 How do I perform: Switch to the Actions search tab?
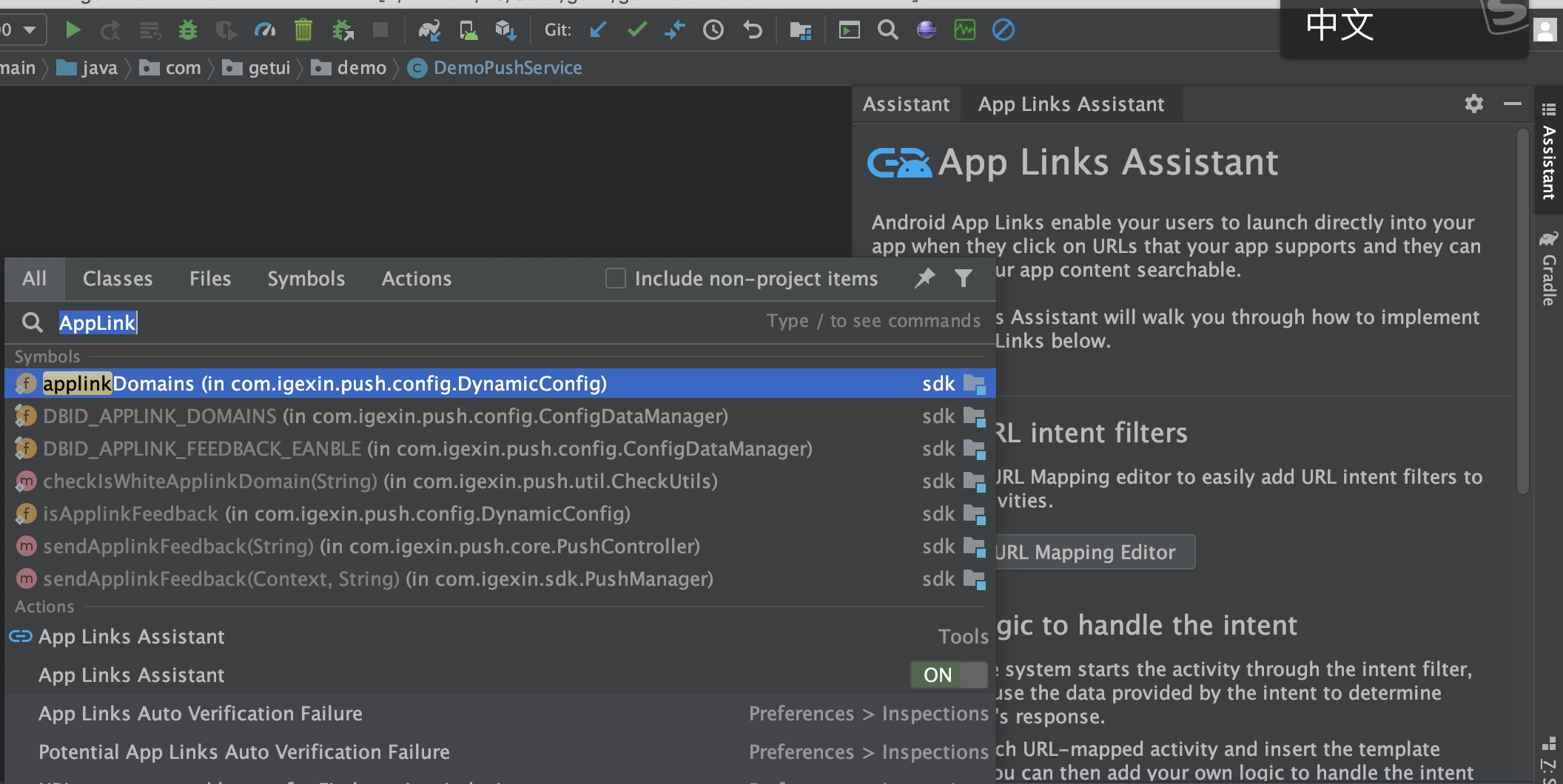pos(417,279)
